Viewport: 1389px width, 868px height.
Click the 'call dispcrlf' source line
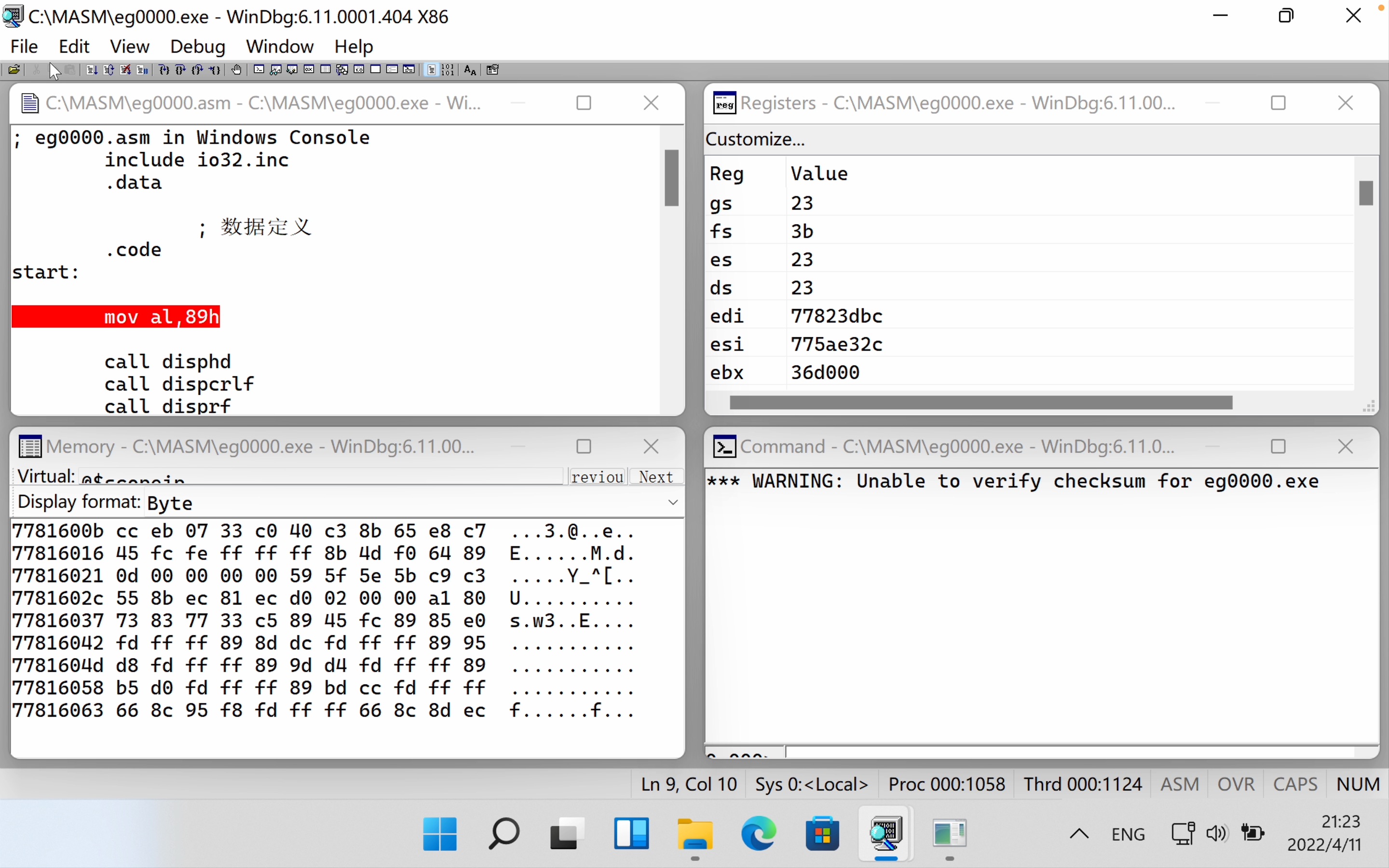point(179,384)
